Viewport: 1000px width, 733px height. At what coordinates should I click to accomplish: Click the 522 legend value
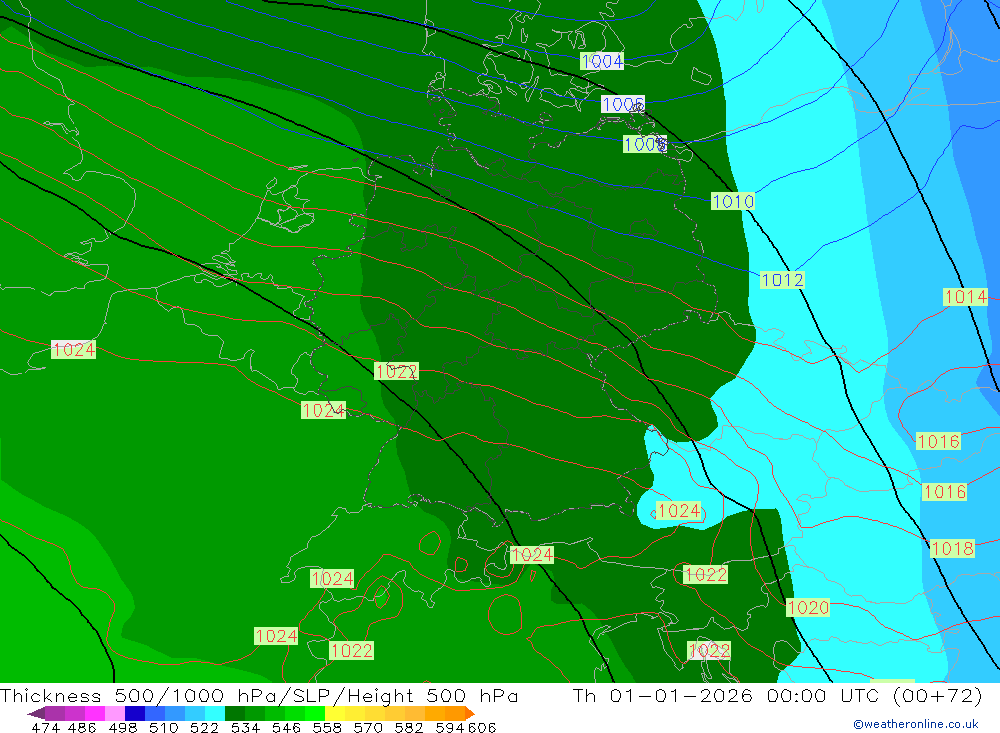(x=204, y=727)
